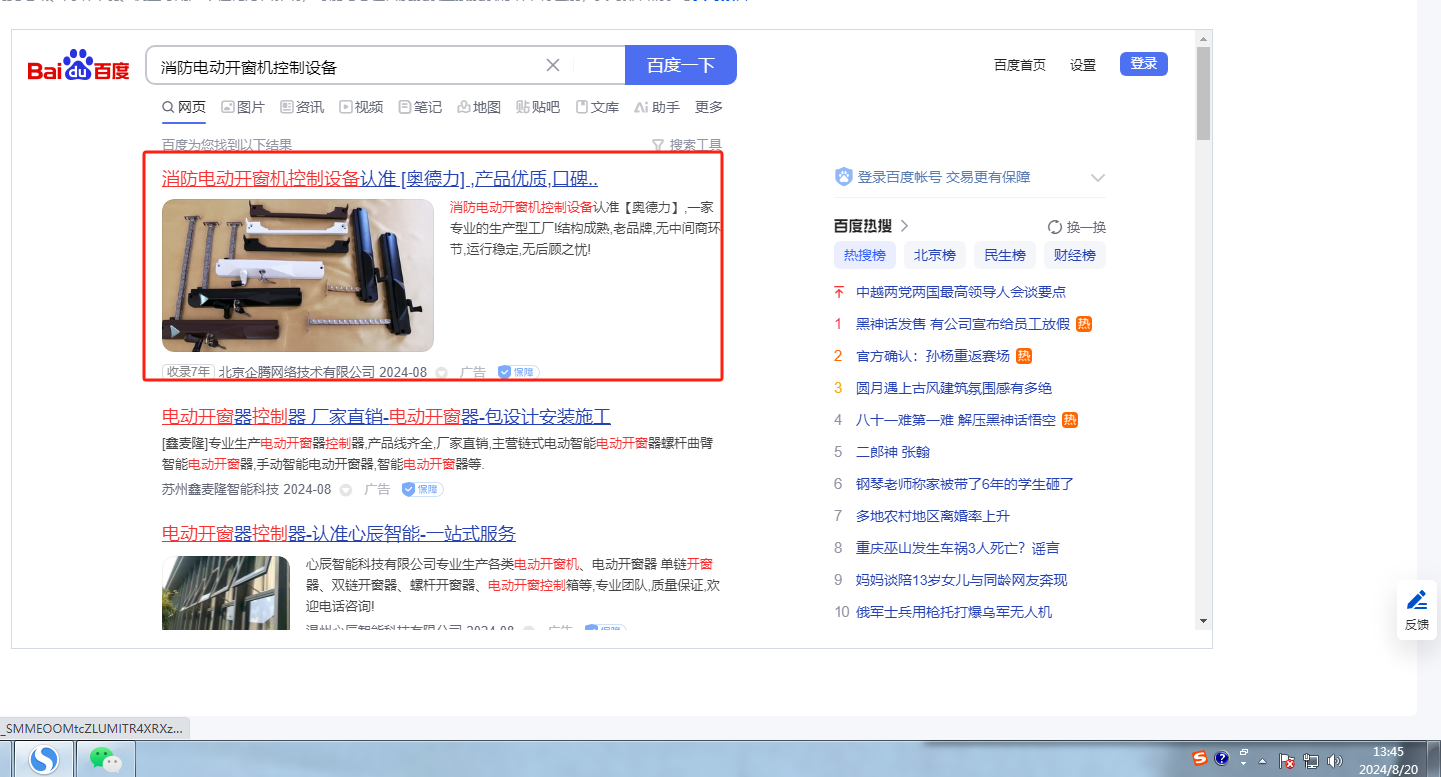
Task: Select the 文库 tab
Action: click(597, 107)
